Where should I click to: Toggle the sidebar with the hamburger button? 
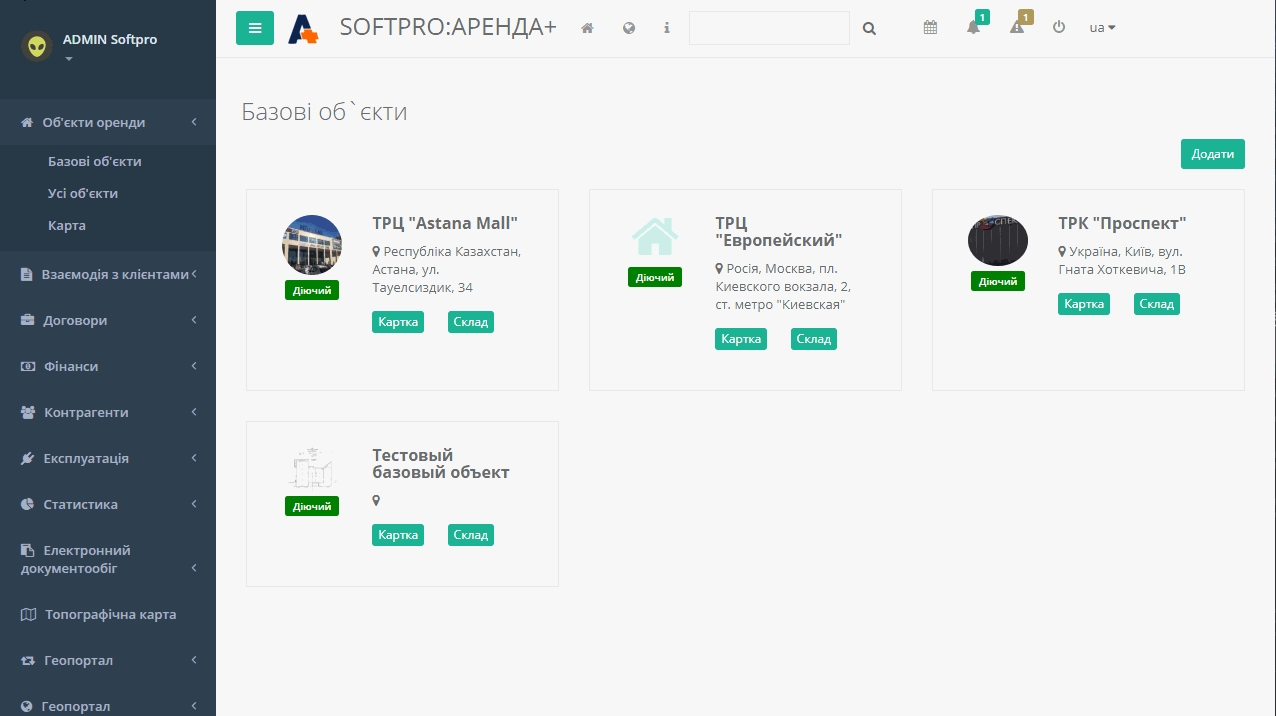pyautogui.click(x=255, y=28)
